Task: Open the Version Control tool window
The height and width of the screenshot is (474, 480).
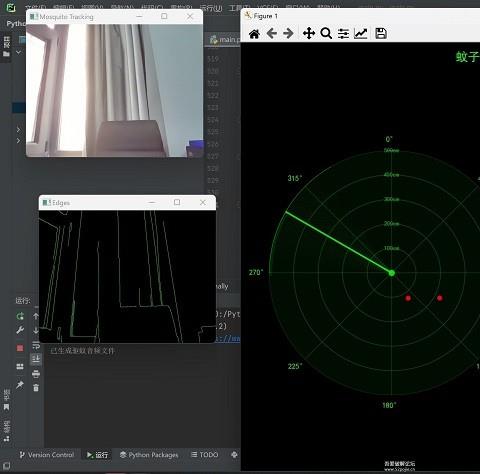Action: pos(47,455)
